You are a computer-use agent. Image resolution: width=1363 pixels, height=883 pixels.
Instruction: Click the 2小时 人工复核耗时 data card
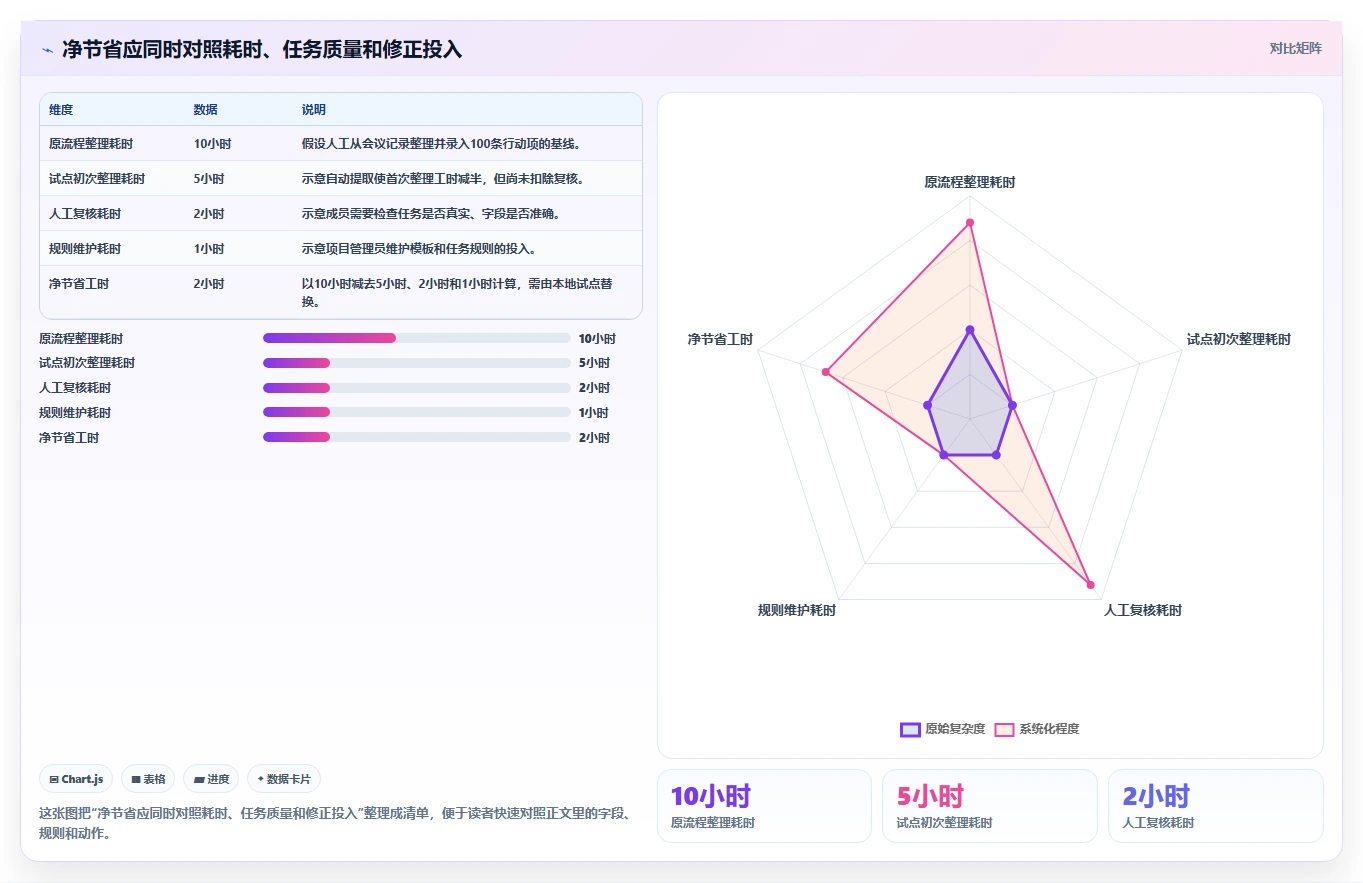pos(1216,806)
